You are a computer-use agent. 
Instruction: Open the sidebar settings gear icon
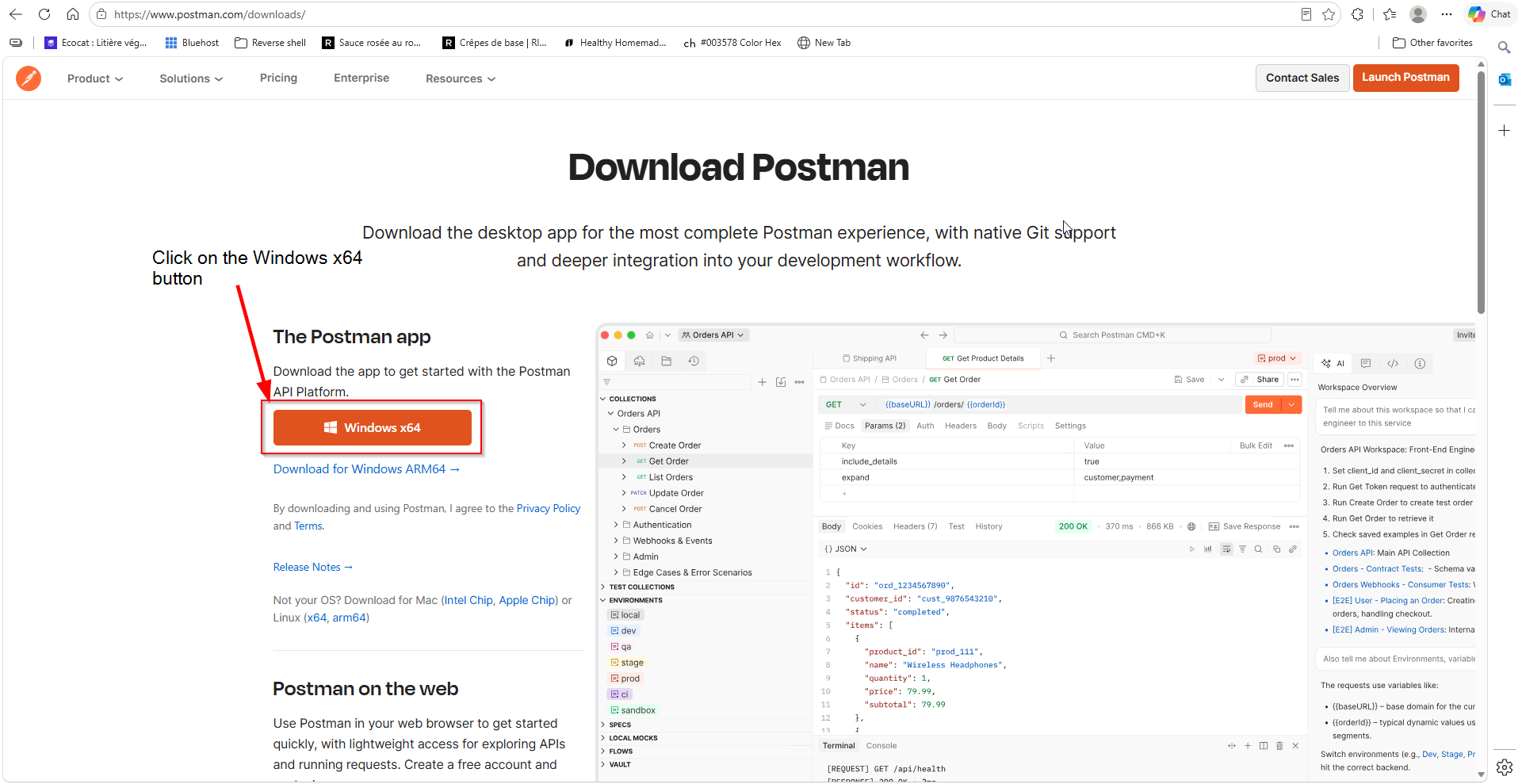coord(1504,767)
